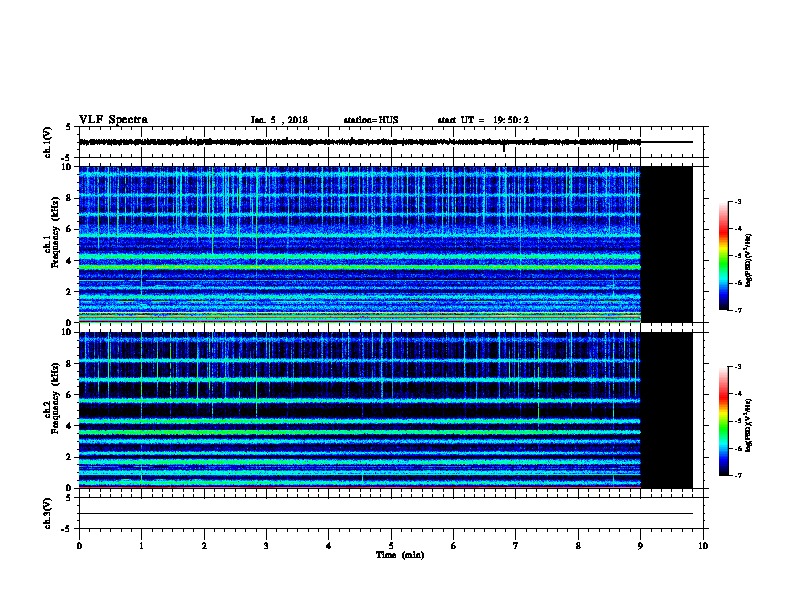Click the "station=HUS" header label
This screenshot has height=612, width=792.
click(371, 120)
